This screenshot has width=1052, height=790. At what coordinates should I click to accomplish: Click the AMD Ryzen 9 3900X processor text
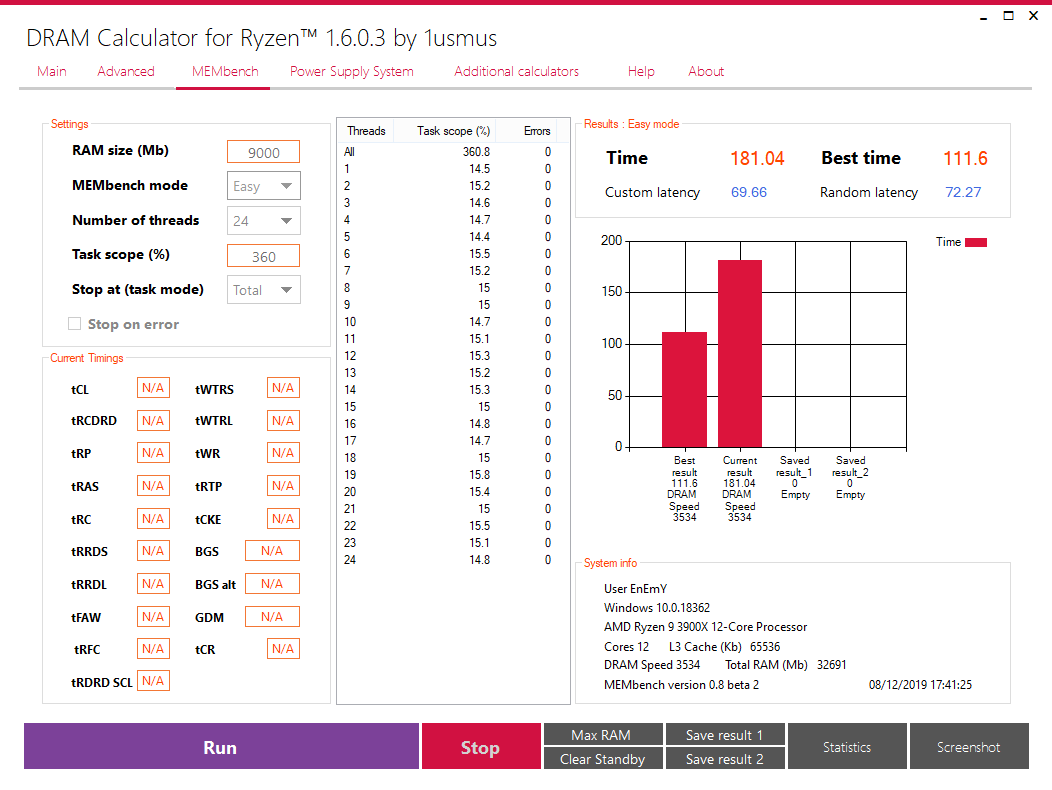click(705, 627)
